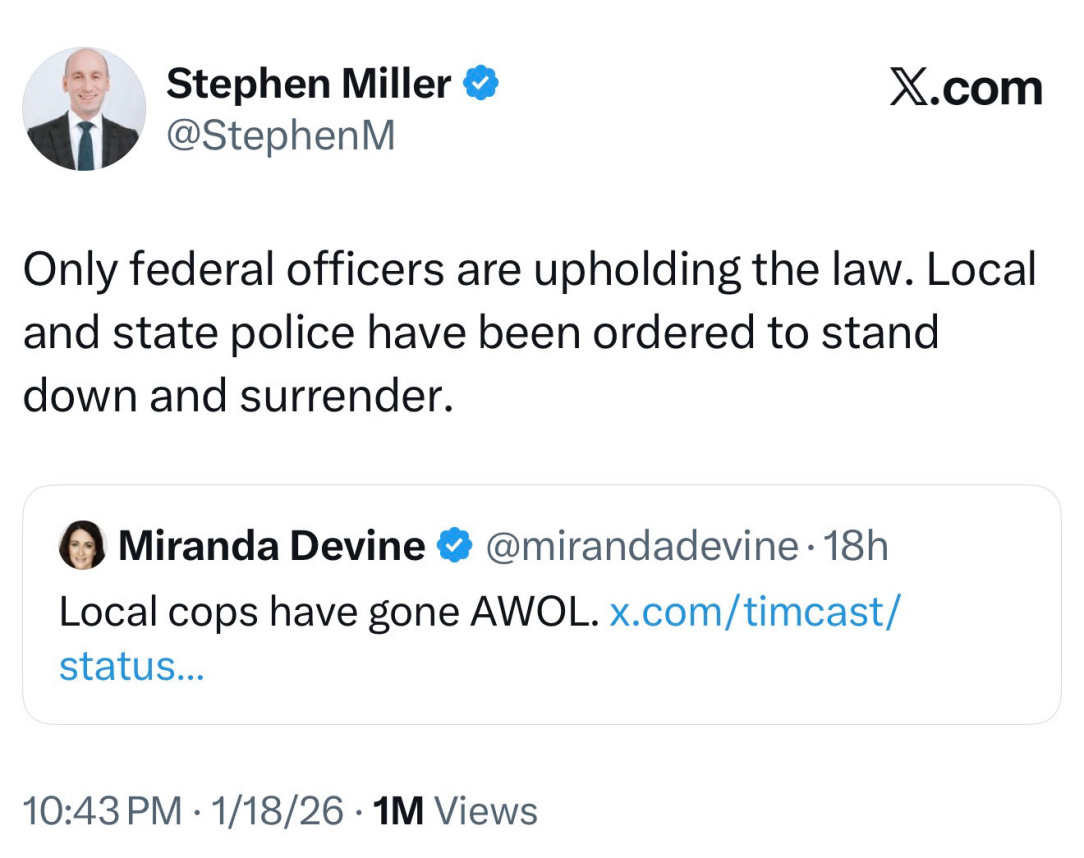Click the Miranda Devine name

point(272,545)
